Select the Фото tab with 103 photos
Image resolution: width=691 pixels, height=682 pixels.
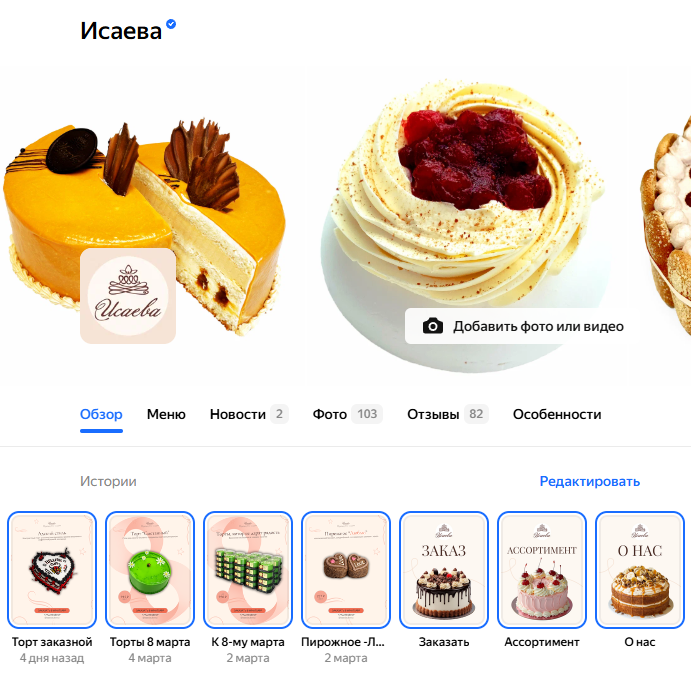348,414
